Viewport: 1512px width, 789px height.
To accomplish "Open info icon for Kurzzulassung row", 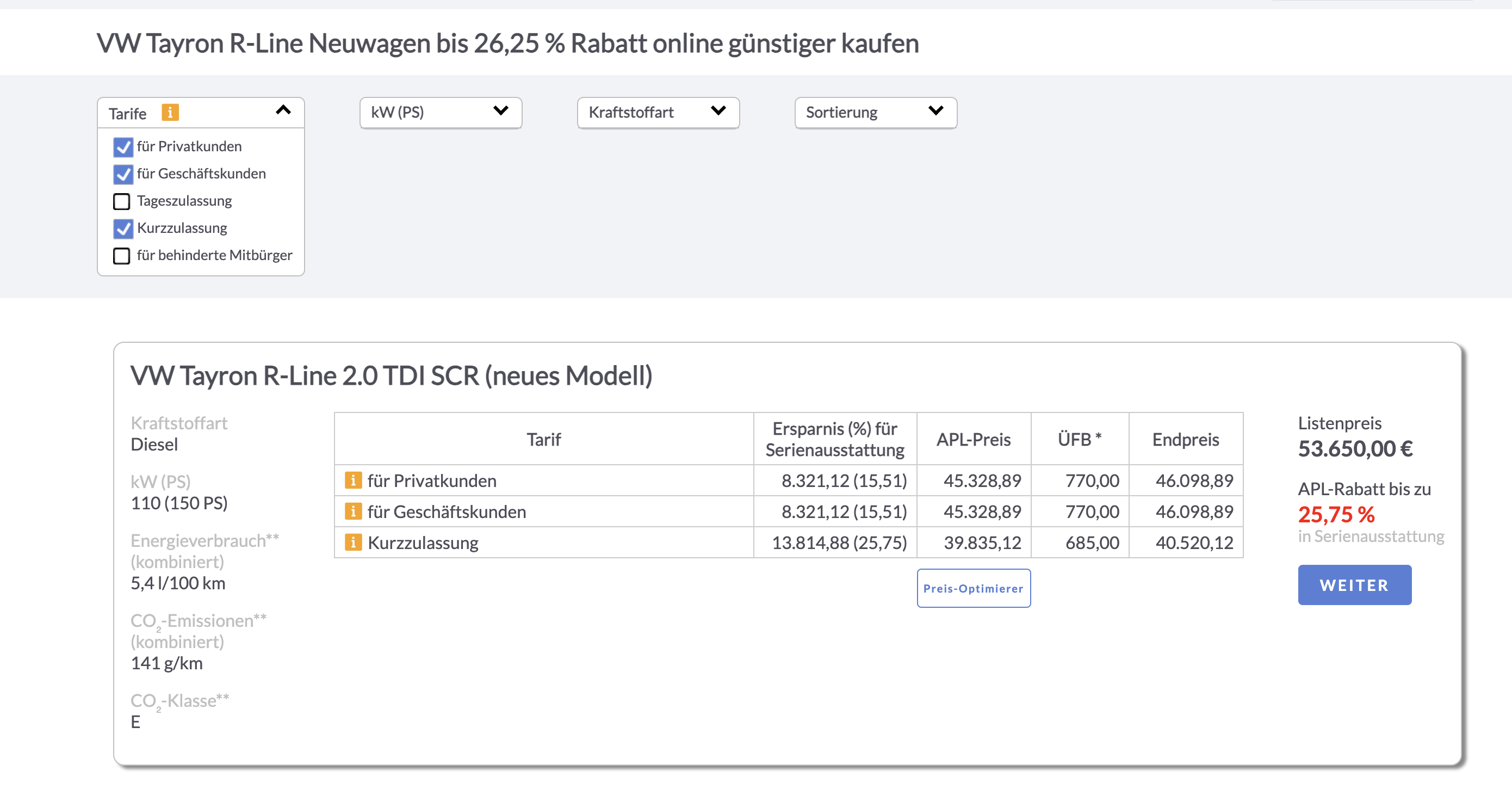I will pyautogui.click(x=353, y=543).
